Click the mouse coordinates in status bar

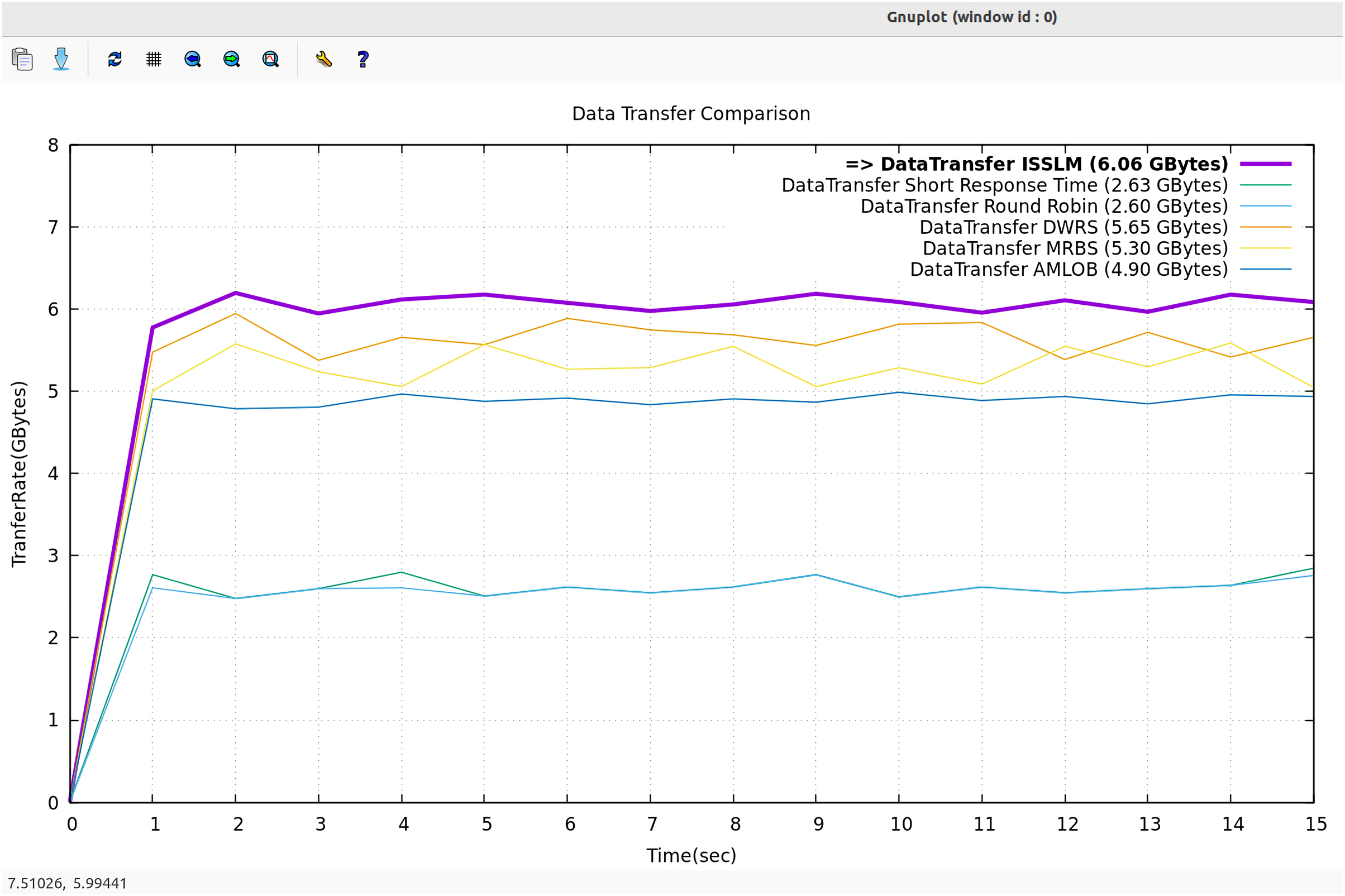67,883
